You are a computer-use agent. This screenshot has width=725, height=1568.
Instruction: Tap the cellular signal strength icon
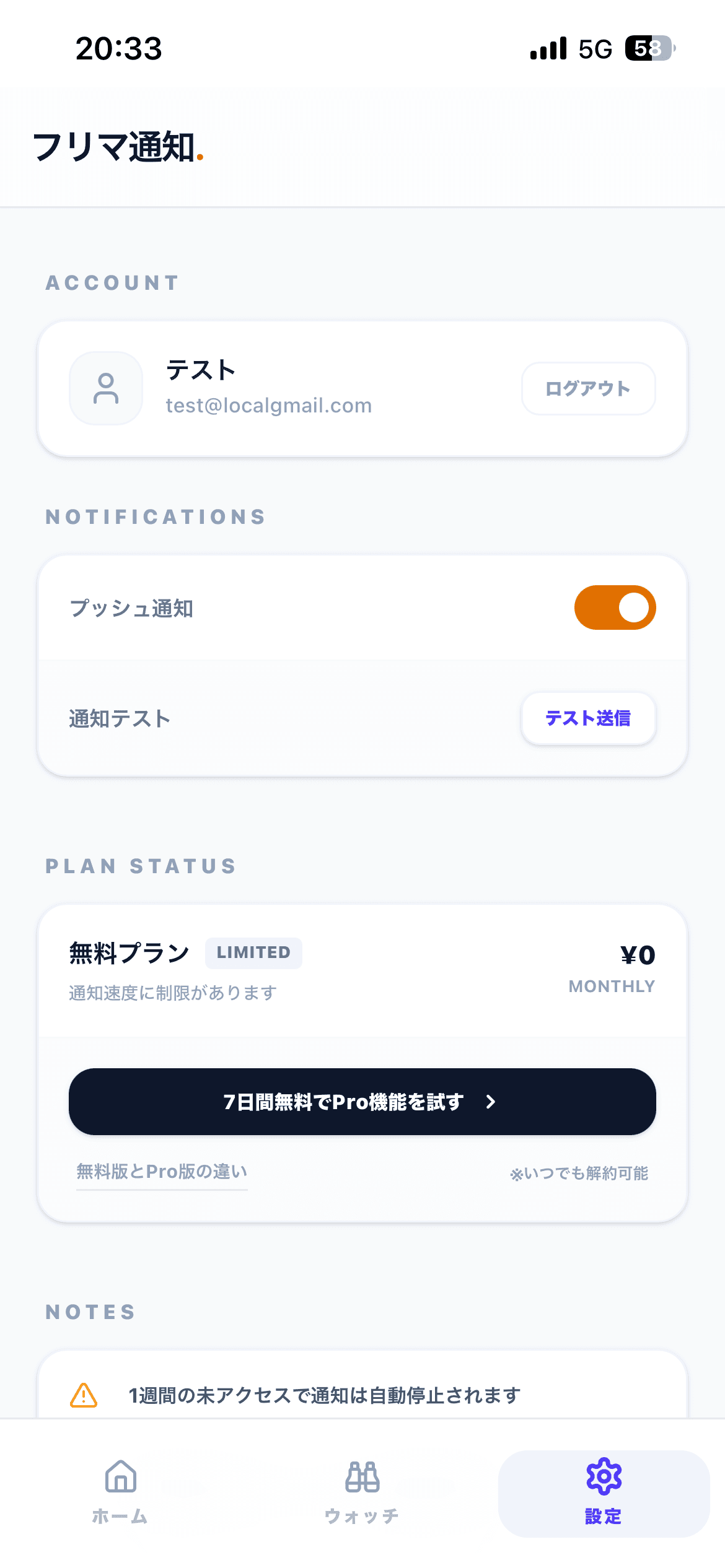pos(548,48)
